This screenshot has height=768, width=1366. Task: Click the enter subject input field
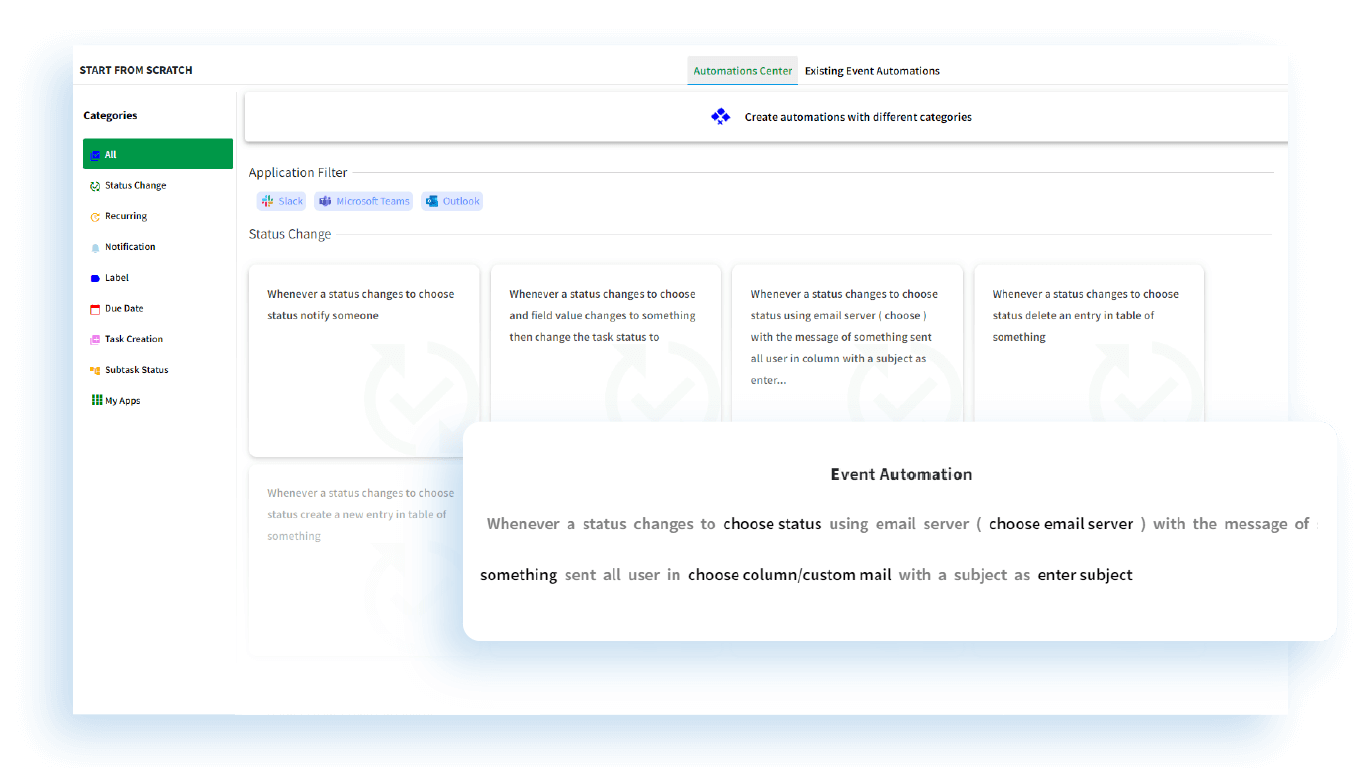[x=1085, y=574]
